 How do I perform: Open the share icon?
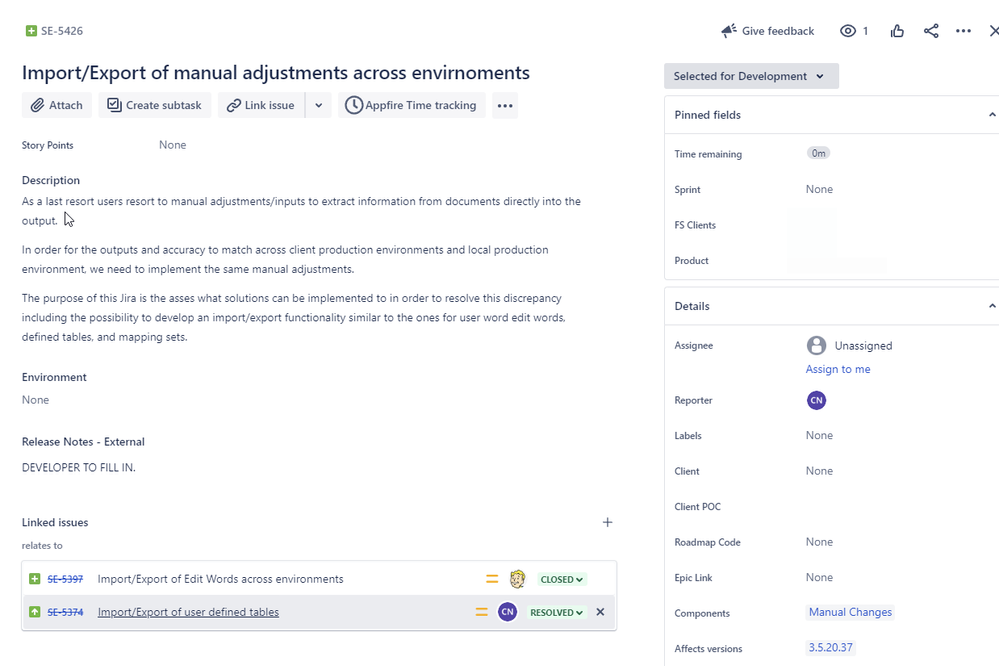pyautogui.click(x=931, y=31)
